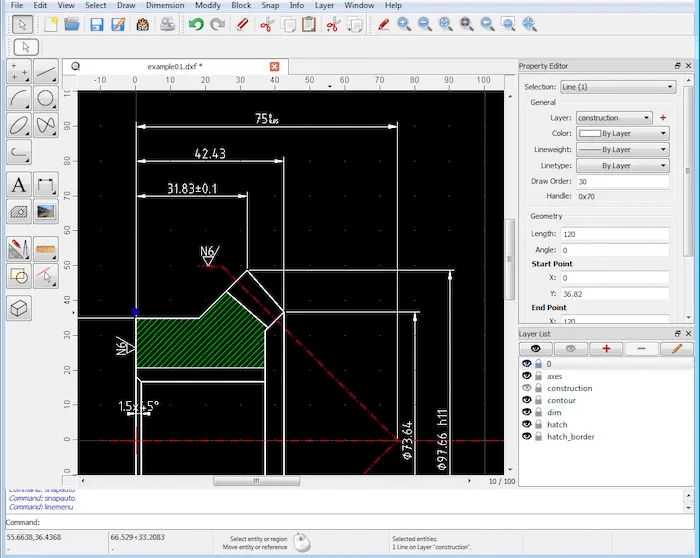Image resolution: width=700 pixels, height=558 pixels.
Task: Open the spline drawing tools
Action: [46, 125]
